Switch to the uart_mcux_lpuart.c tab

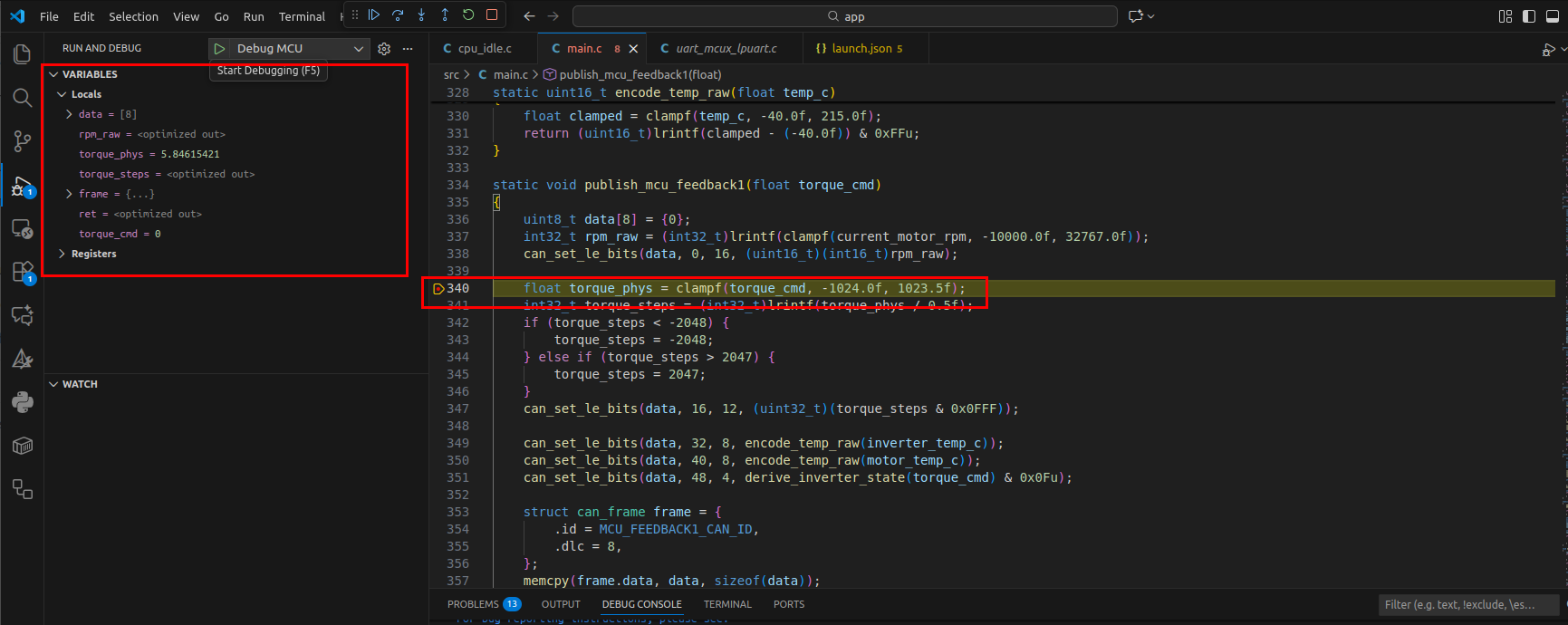pos(726,49)
